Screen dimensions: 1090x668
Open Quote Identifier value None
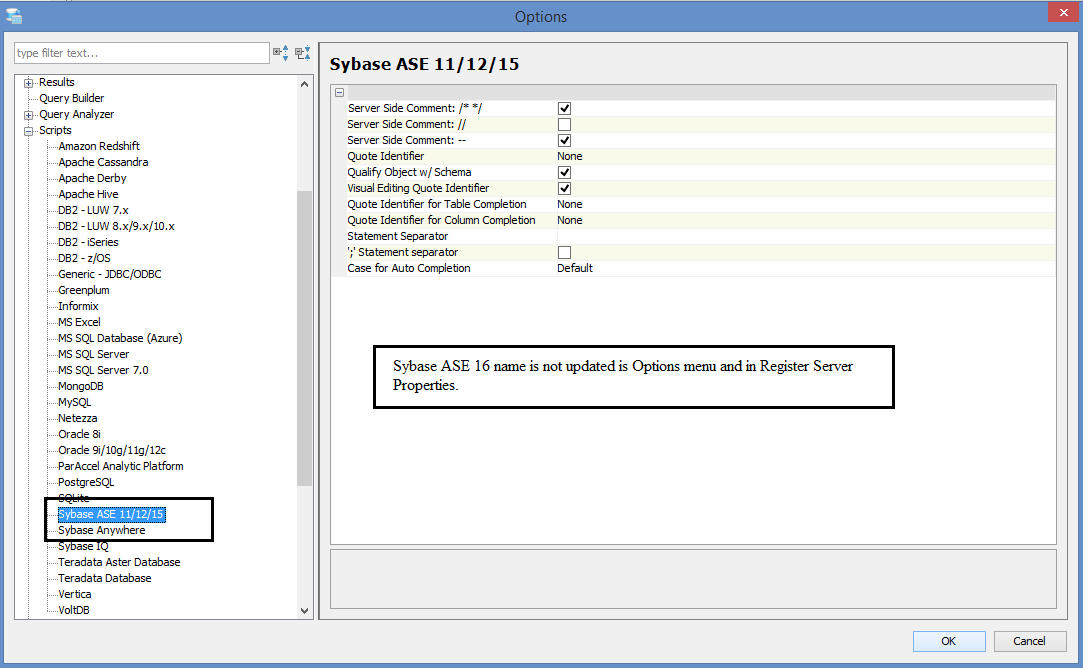tap(569, 156)
